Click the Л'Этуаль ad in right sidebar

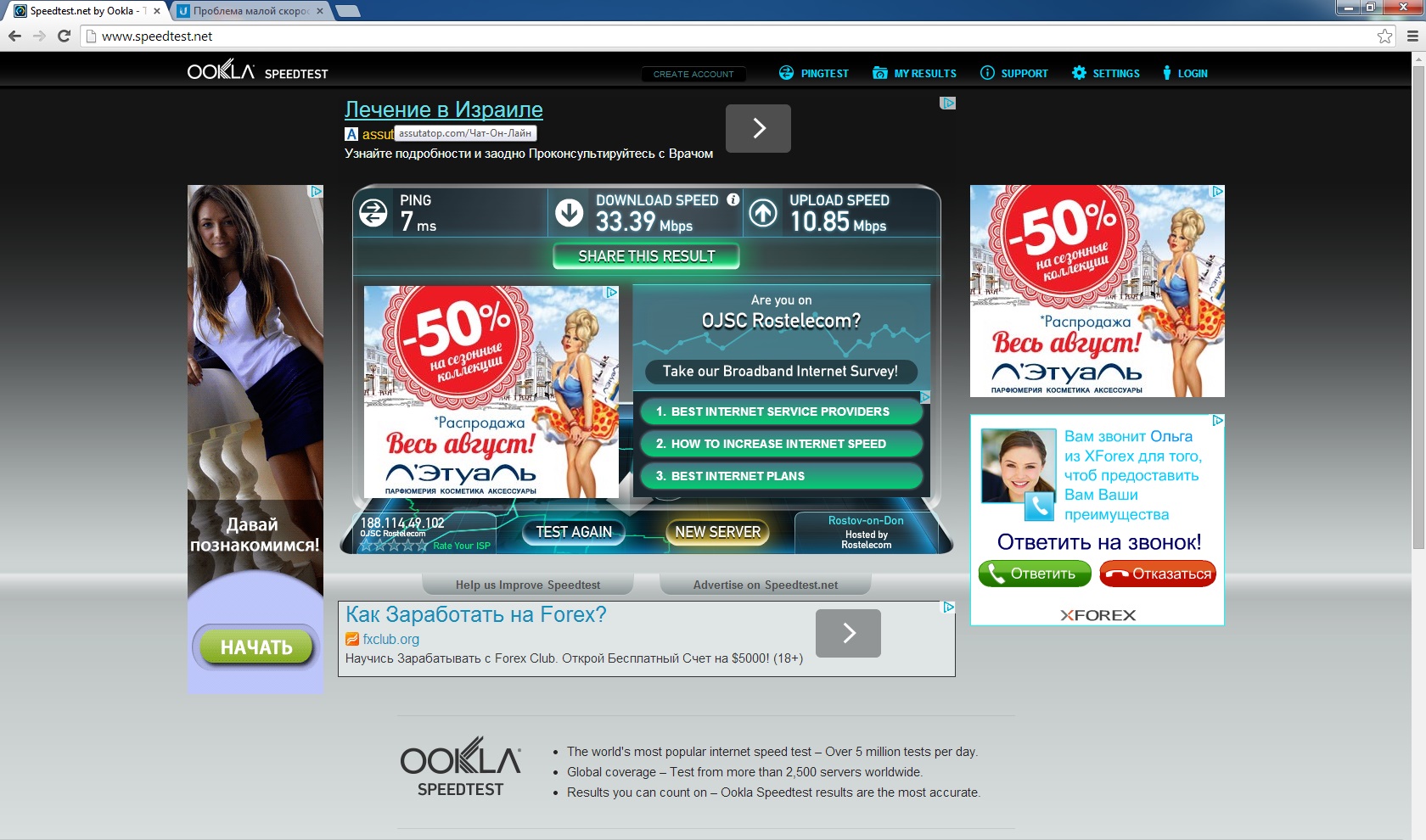click(1098, 291)
